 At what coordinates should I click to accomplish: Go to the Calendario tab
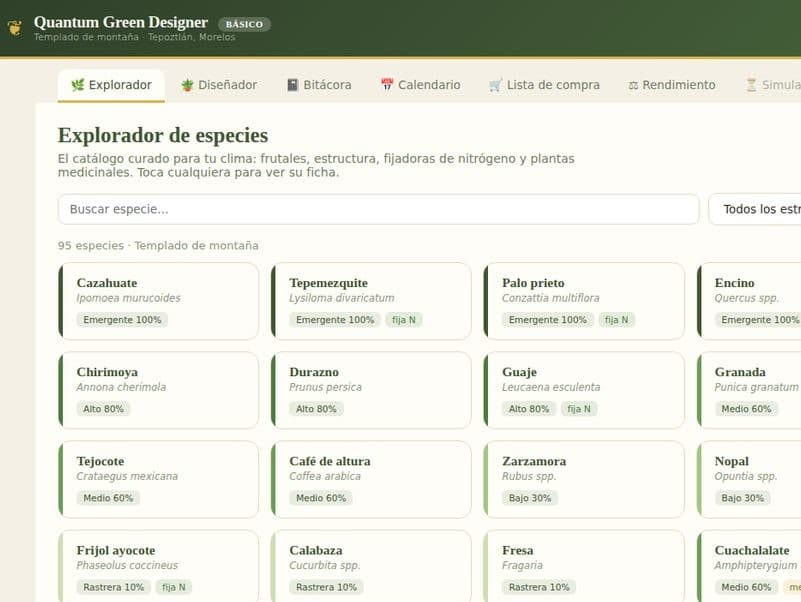[421, 85]
